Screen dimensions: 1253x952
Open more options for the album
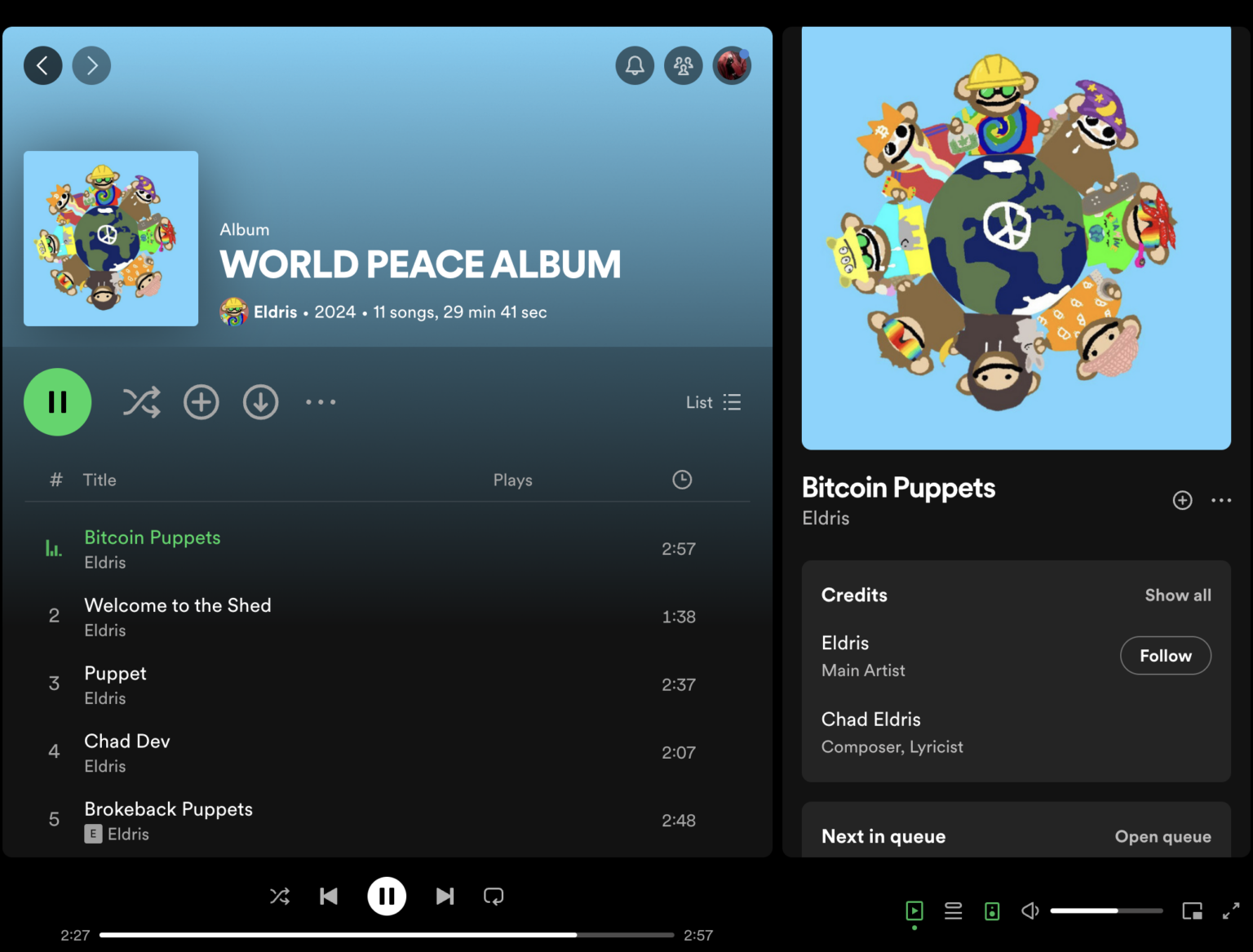[x=321, y=402]
